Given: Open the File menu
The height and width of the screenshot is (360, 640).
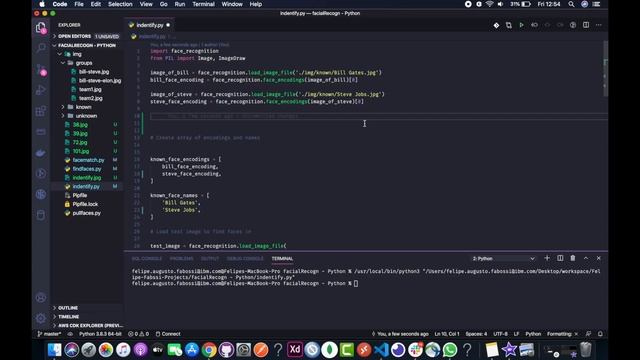Looking at the screenshot, I should [79, 4].
